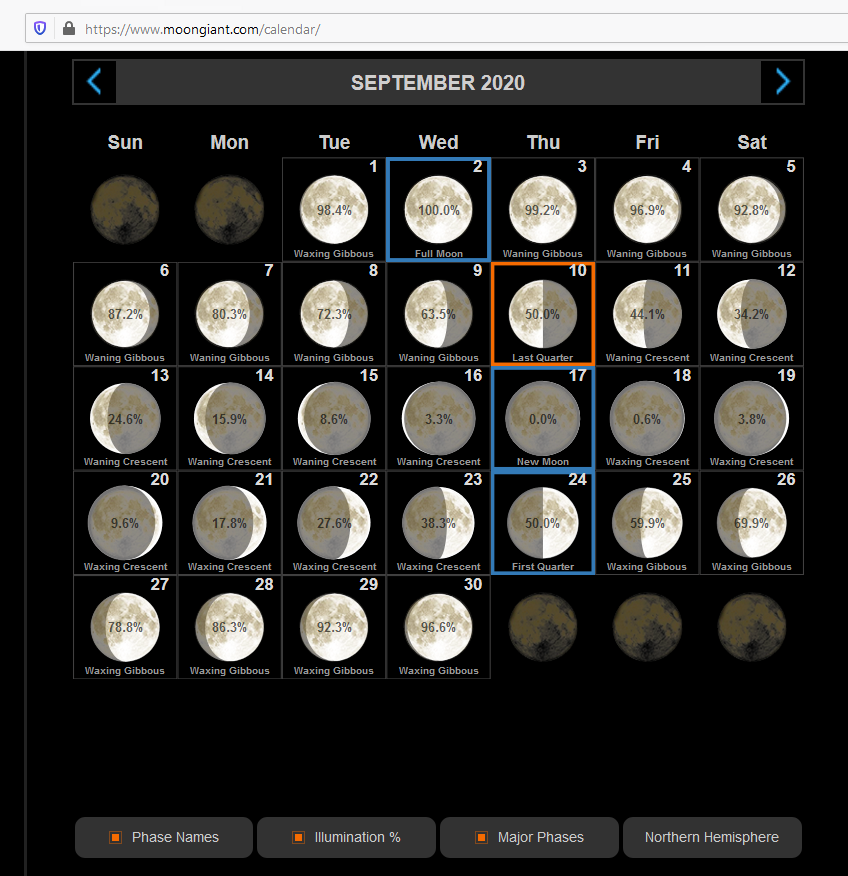The image size is (848, 876).
Task: Open September 1 Waxing Gibbous moon
Action: pos(334,210)
